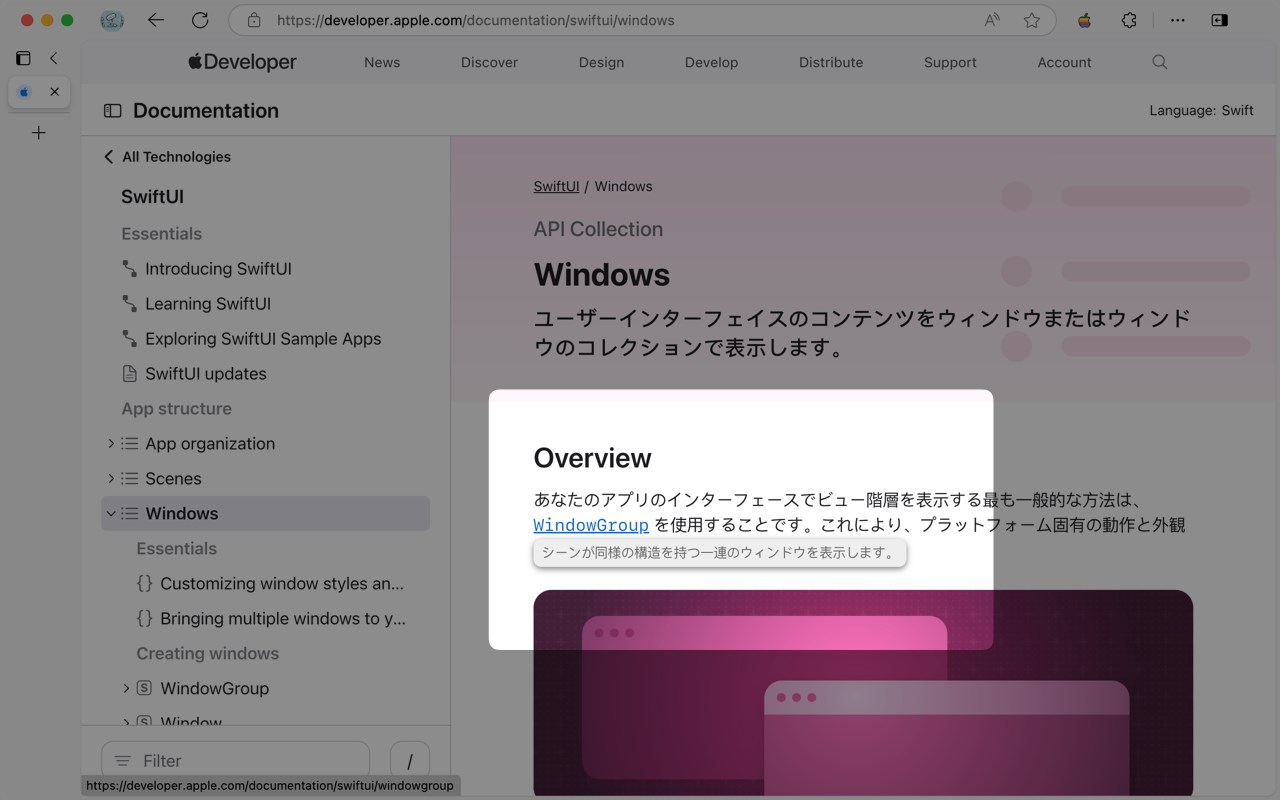Open search with the magnifier icon
Screen dimensions: 1280x800
(1160, 62)
